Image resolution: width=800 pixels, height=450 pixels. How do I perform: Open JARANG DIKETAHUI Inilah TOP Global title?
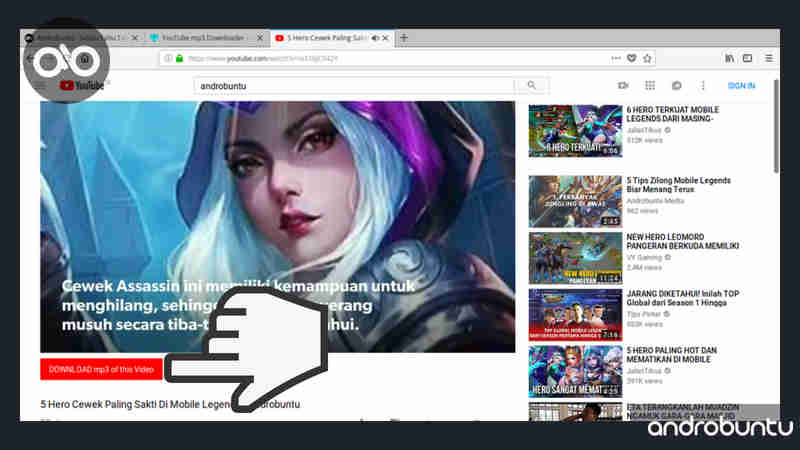[x=683, y=298]
